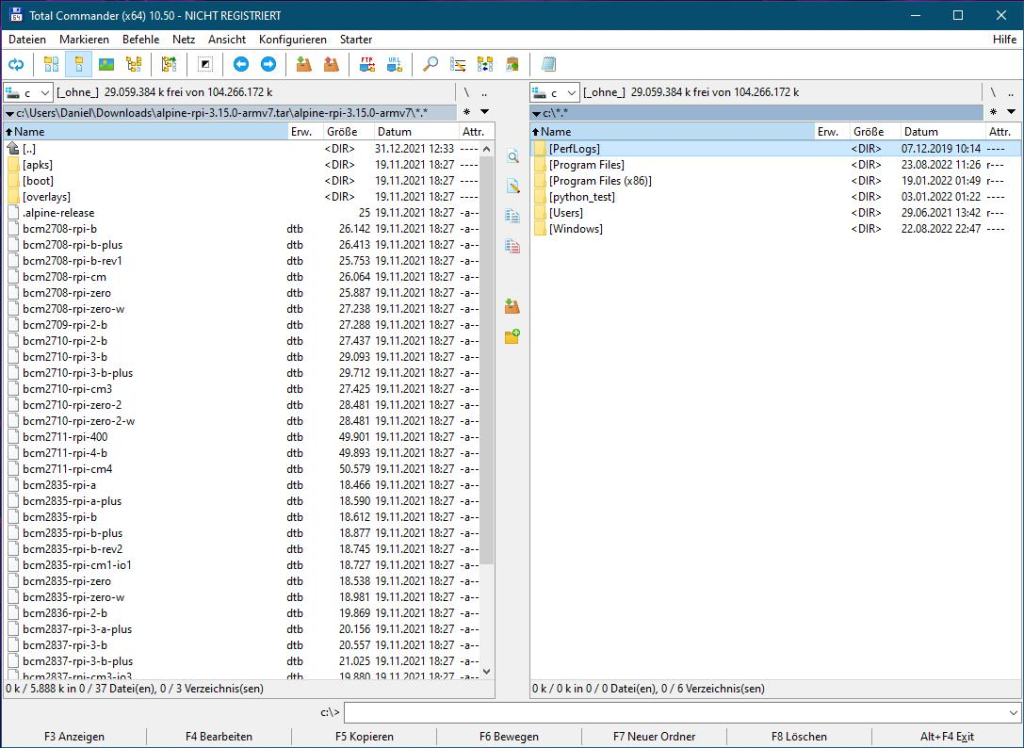
Task: Click the F8 Löschen button
Action: pyautogui.click(x=799, y=736)
